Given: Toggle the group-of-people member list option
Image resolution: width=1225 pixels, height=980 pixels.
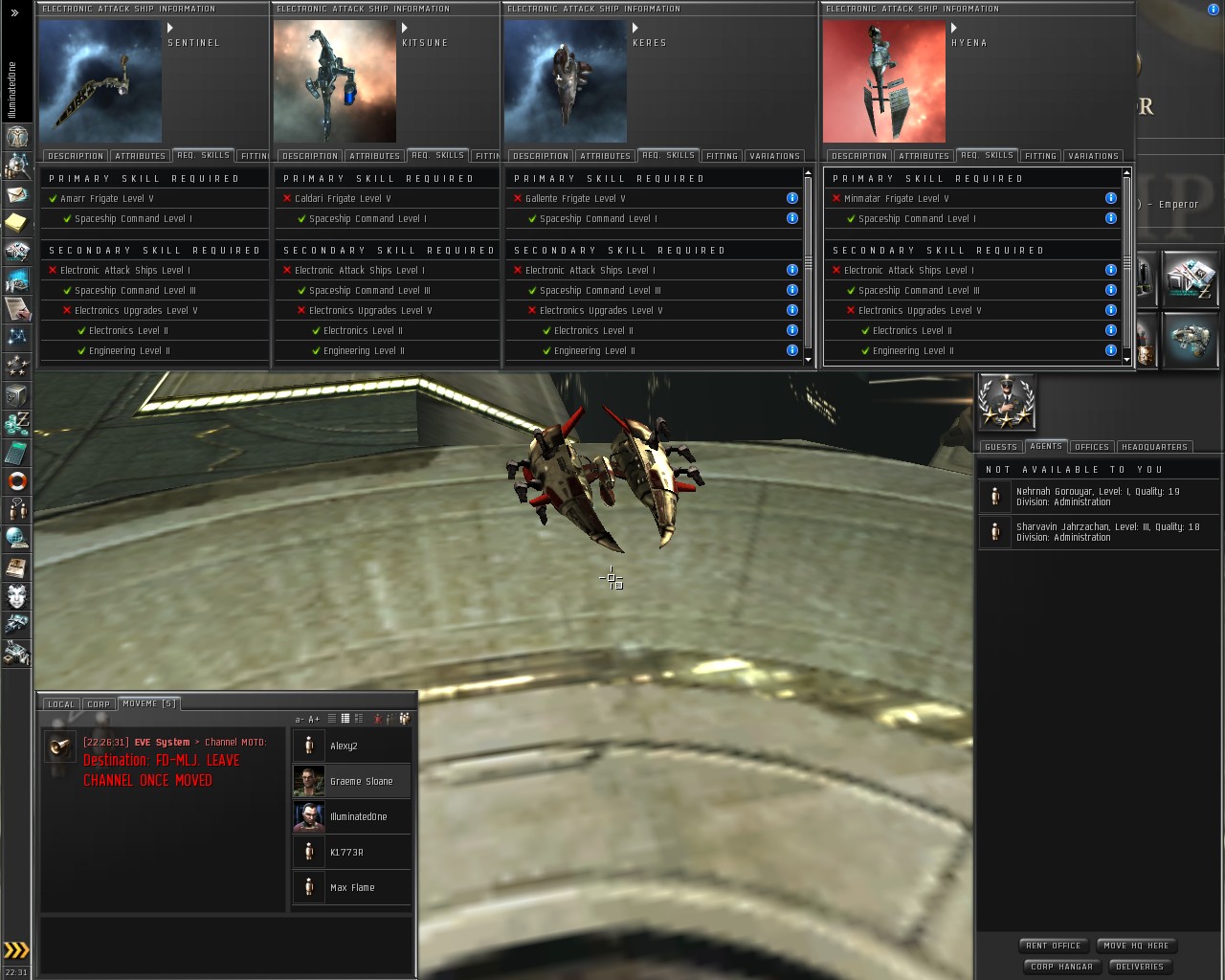Looking at the screenshot, I should click(405, 719).
